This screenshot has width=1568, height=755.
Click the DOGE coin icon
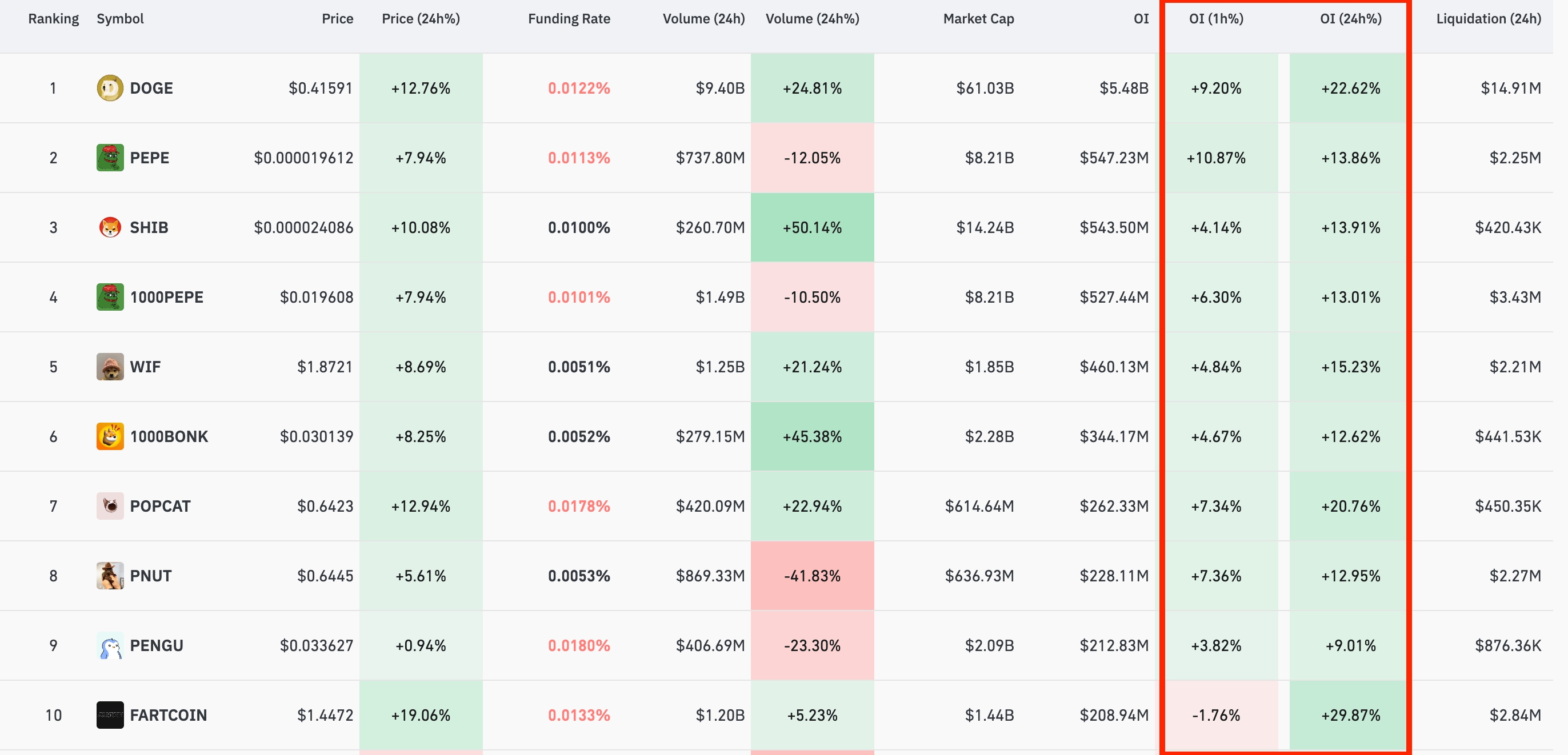[110, 88]
